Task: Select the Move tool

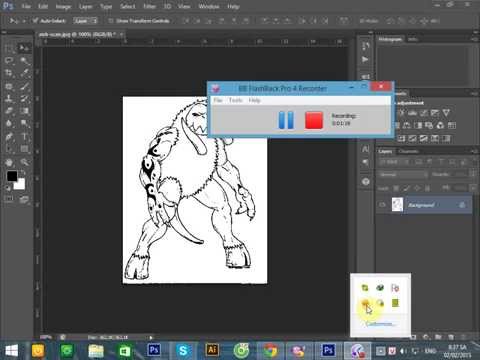Action: click(24, 48)
